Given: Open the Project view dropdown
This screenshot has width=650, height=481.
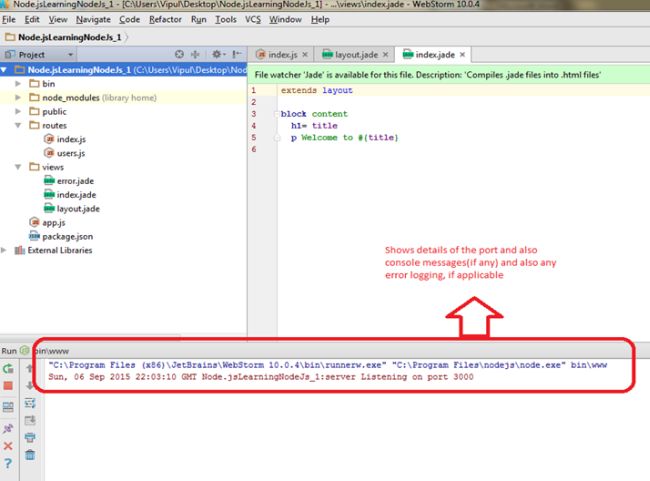Looking at the screenshot, I should [x=70, y=55].
